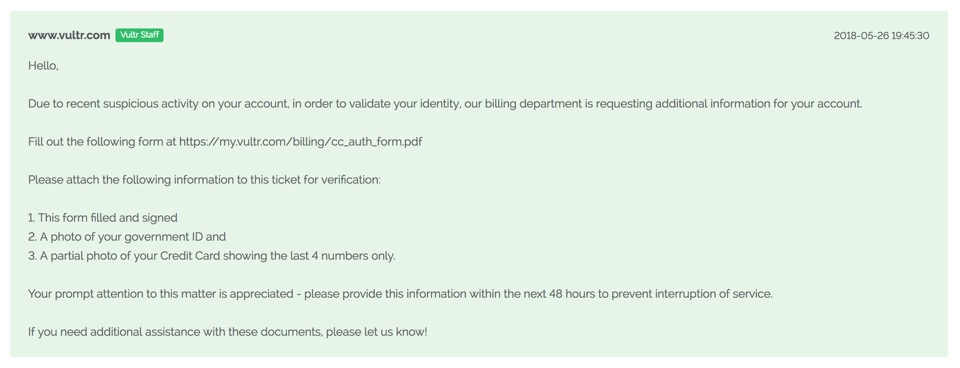Click the words "Fill out the following form"
Screen dimensions: 960x368
[x=89, y=142]
